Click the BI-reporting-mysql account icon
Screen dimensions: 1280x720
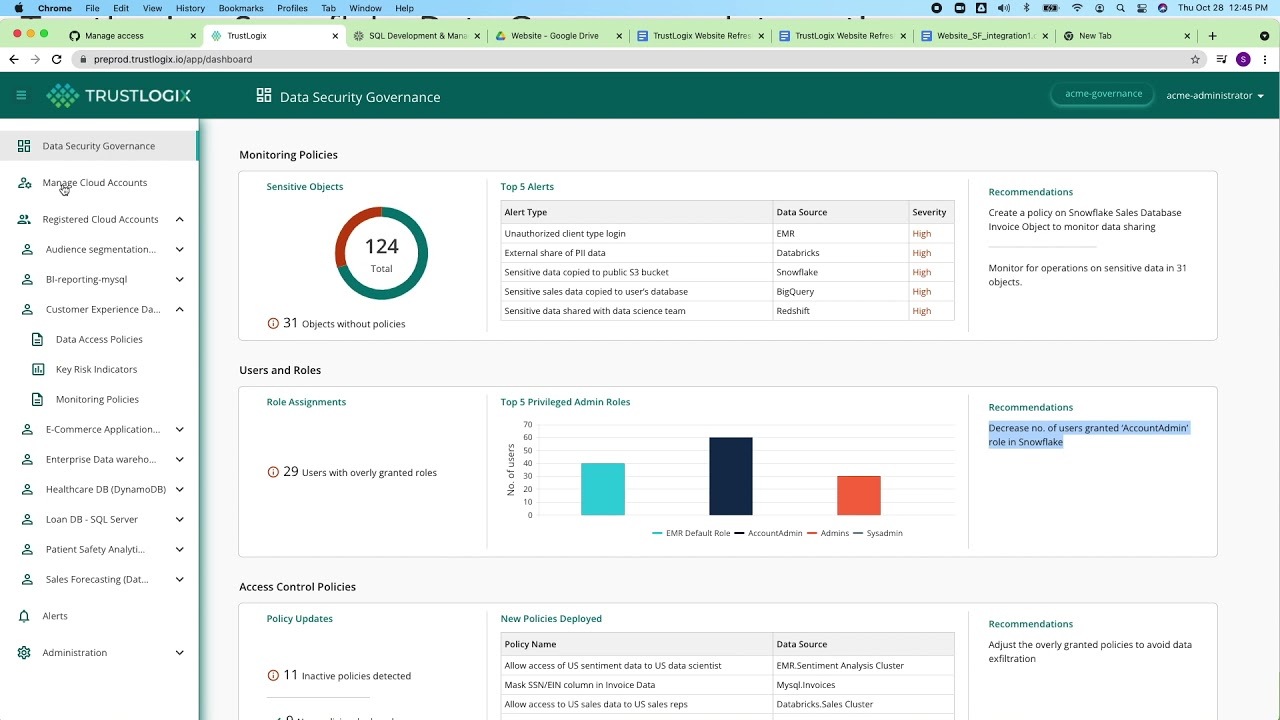(x=27, y=279)
